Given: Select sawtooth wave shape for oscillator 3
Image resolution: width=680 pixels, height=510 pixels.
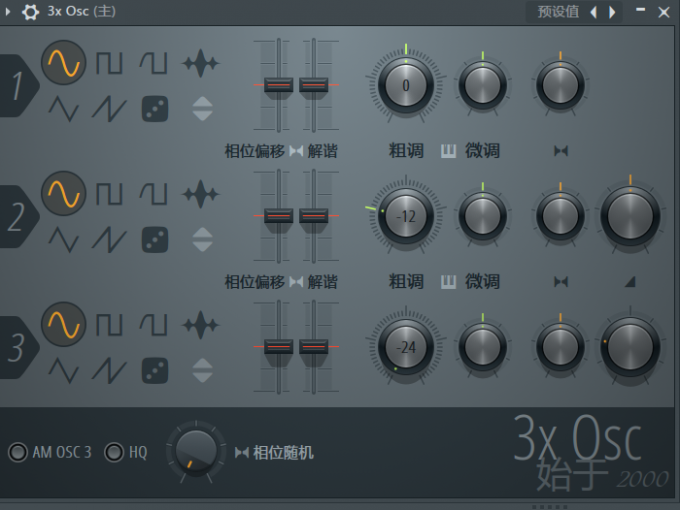Looking at the screenshot, I should (x=109, y=370).
